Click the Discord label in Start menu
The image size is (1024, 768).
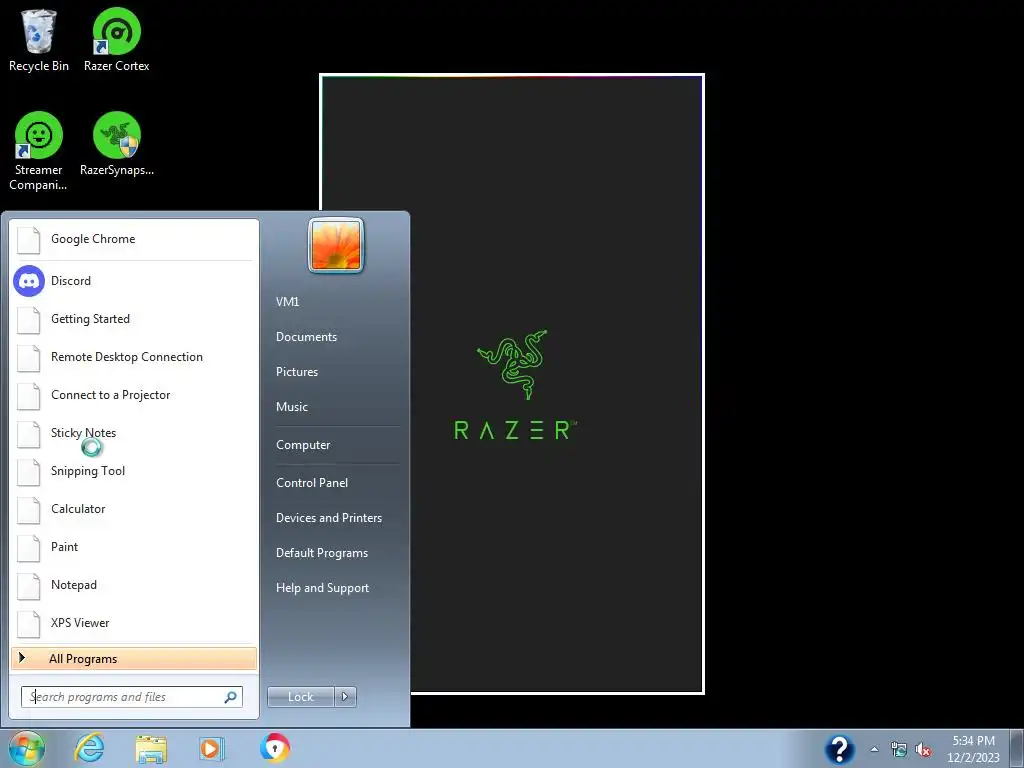coord(71,281)
